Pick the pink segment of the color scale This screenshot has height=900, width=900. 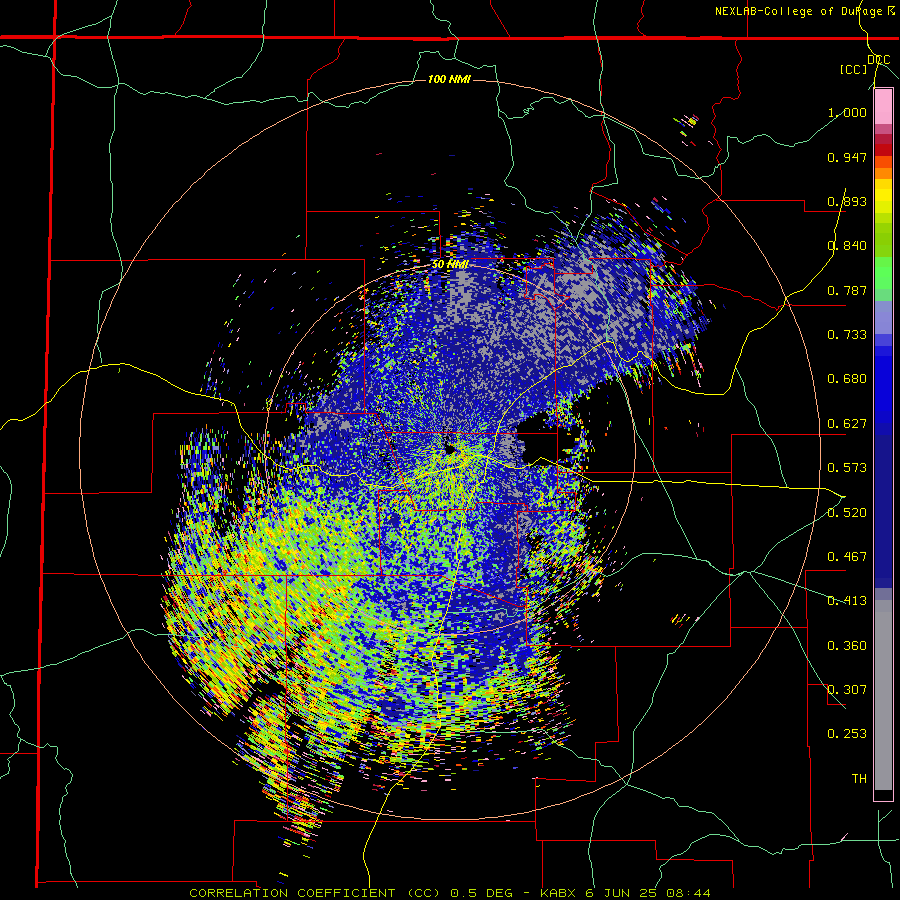click(883, 107)
